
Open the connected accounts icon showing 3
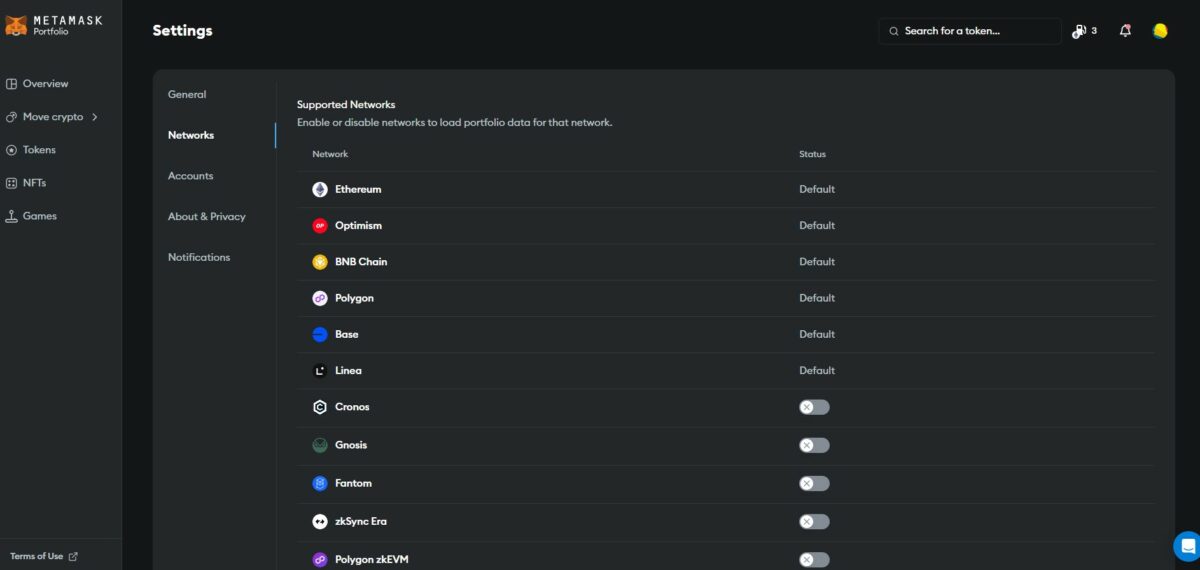[x=1084, y=31]
